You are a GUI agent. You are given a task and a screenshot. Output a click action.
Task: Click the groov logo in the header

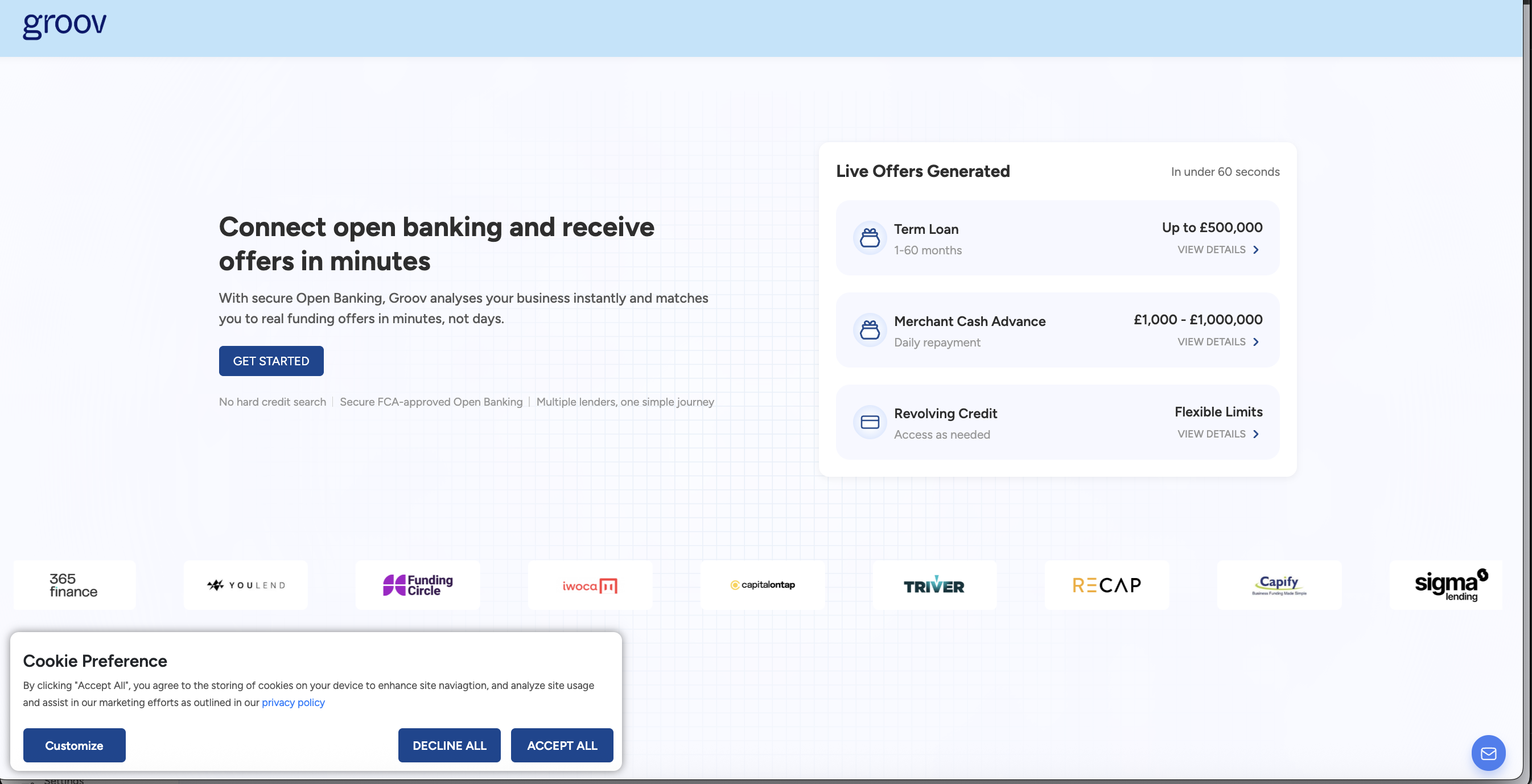64,25
